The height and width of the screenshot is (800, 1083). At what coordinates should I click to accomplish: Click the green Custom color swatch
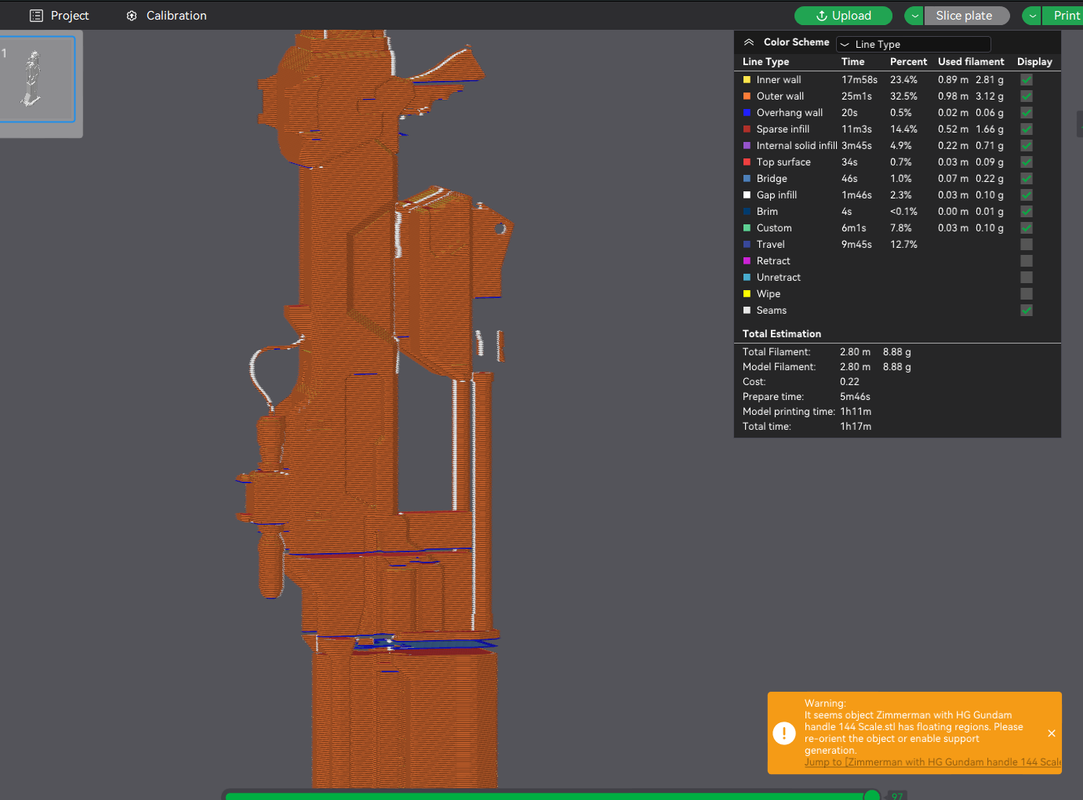pos(747,228)
